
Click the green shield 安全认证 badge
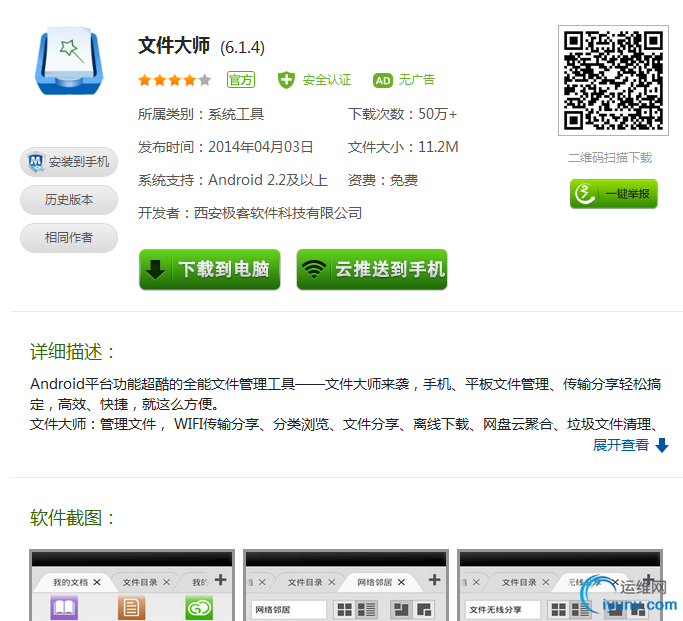click(314, 80)
